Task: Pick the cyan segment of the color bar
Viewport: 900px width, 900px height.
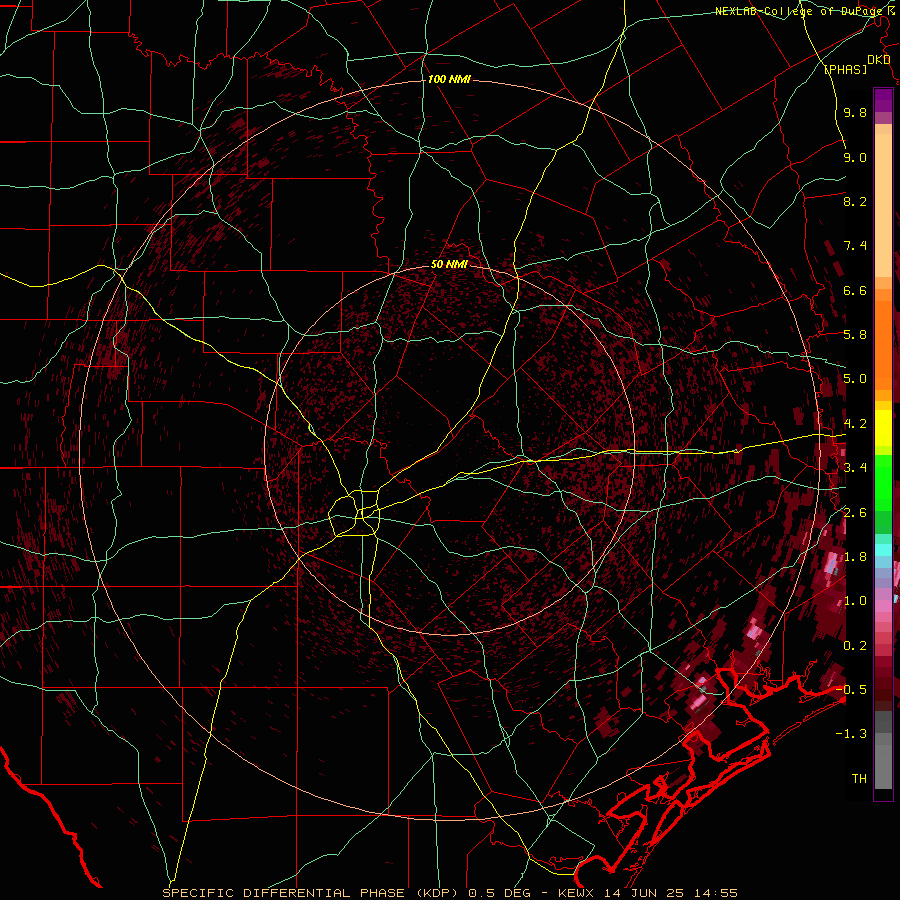Action: (x=883, y=550)
